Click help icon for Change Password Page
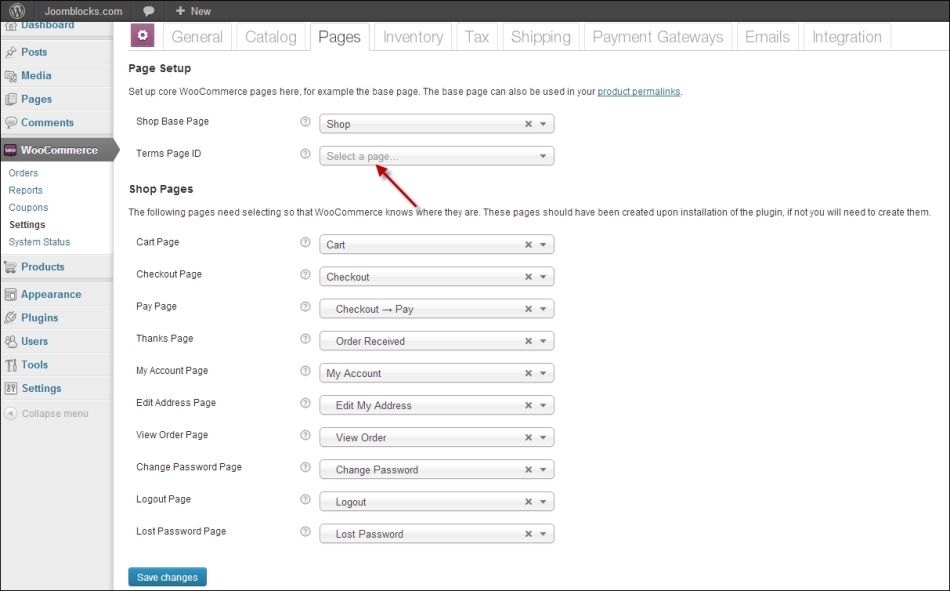This screenshot has height=591, width=950. click(305, 467)
